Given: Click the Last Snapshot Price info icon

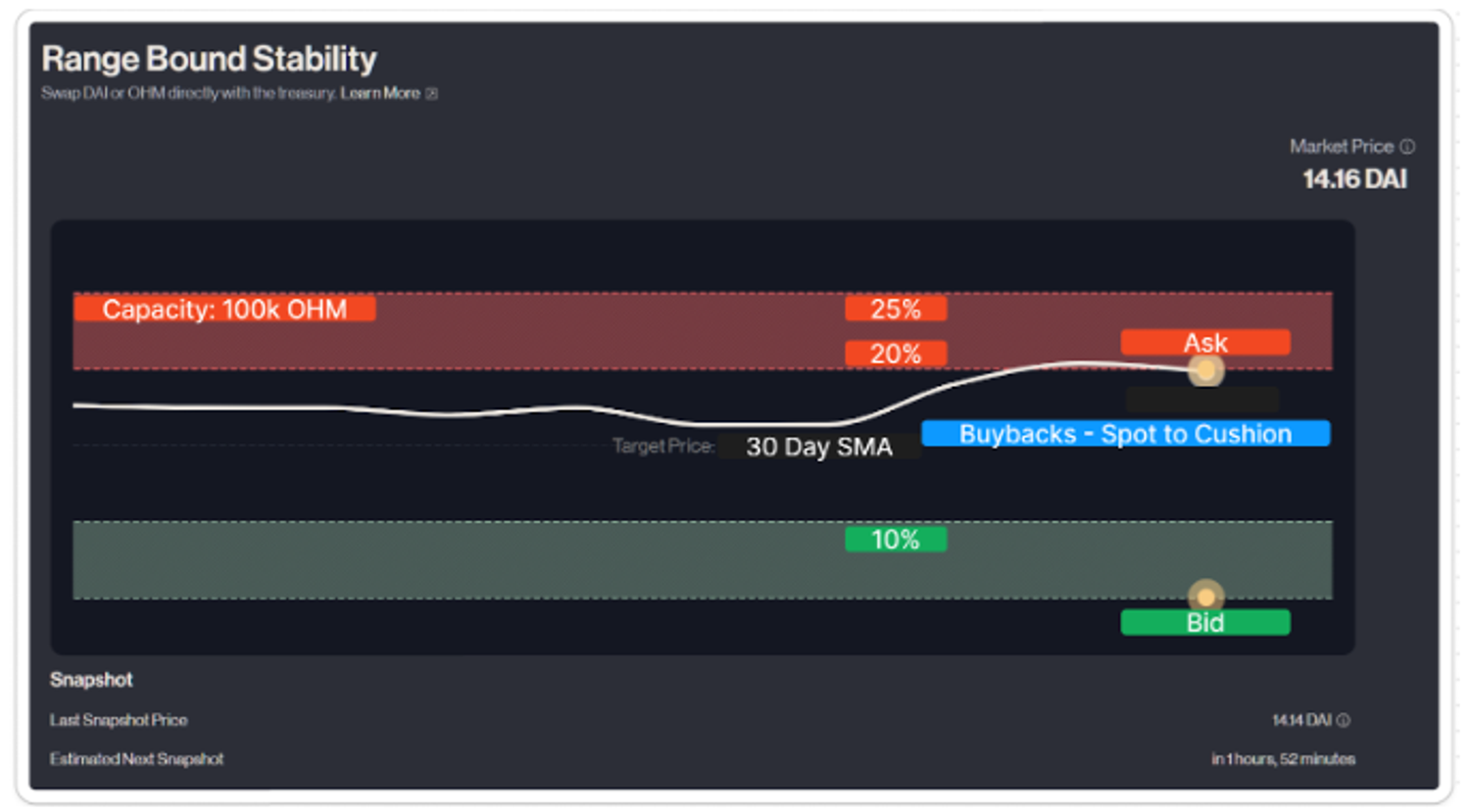Looking at the screenshot, I should tap(1344, 721).
